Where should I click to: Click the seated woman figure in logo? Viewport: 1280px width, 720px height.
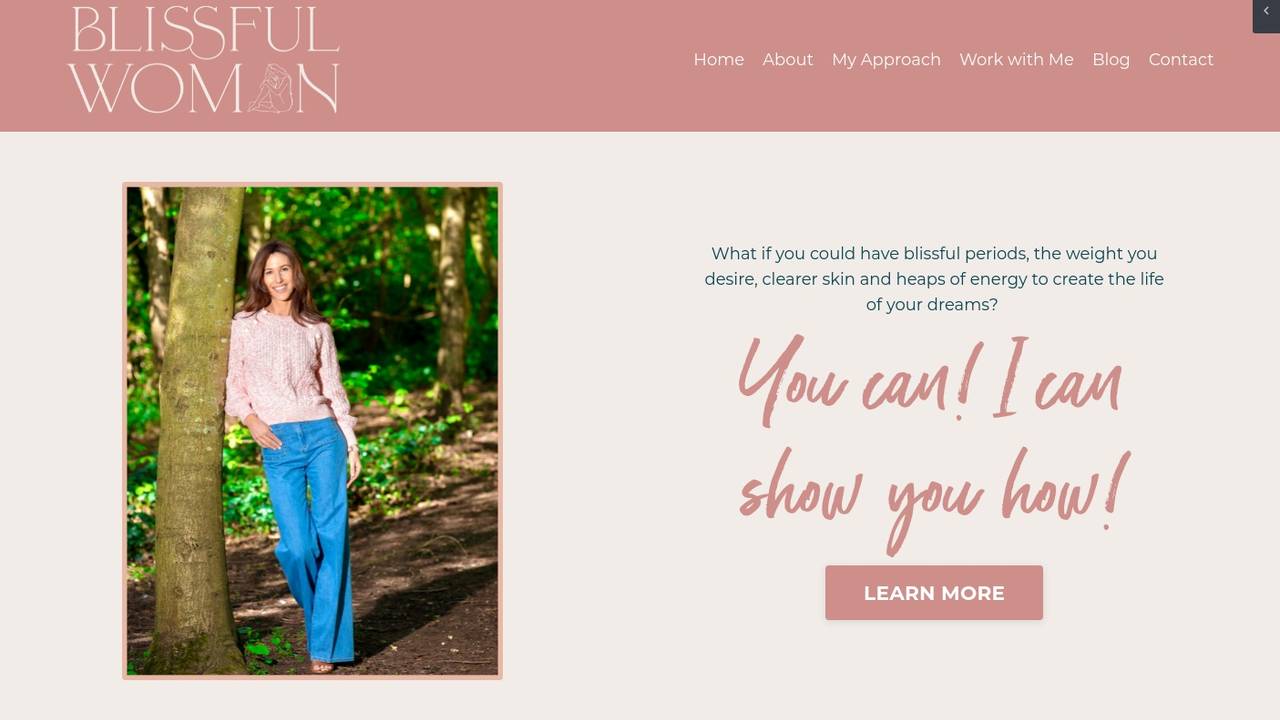[x=270, y=88]
